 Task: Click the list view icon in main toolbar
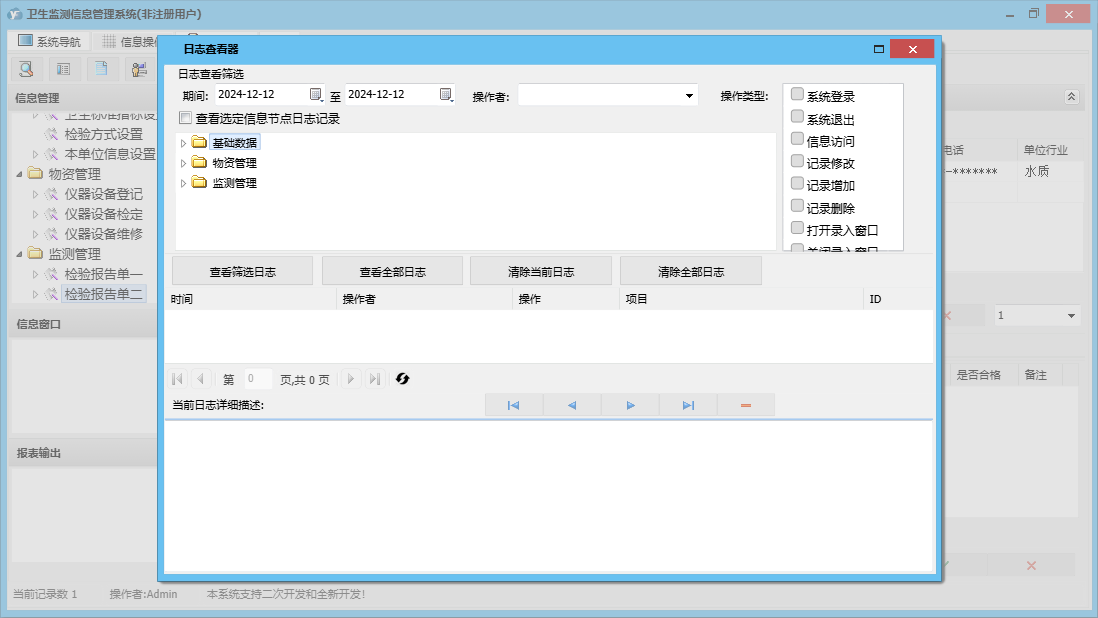click(64, 69)
